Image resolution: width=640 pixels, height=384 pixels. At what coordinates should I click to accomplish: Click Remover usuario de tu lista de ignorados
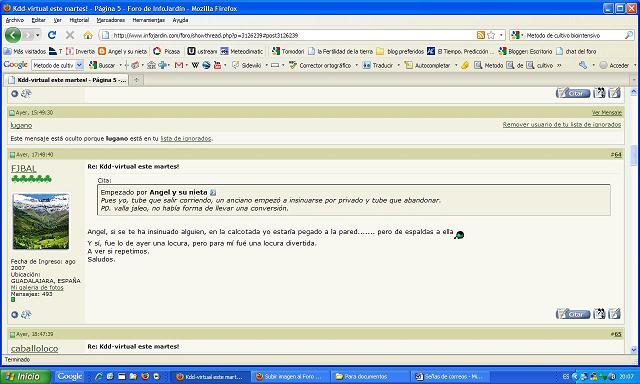point(562,124)
